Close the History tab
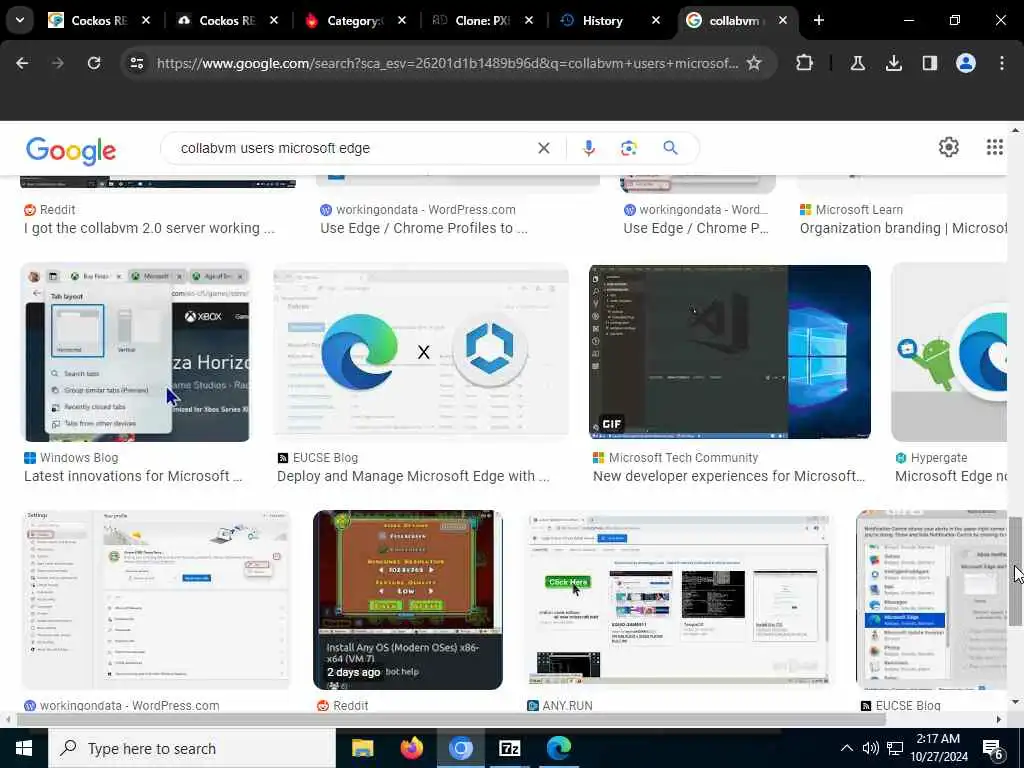The height and width of the screenshot is (768, 1024). coord(656,20)
